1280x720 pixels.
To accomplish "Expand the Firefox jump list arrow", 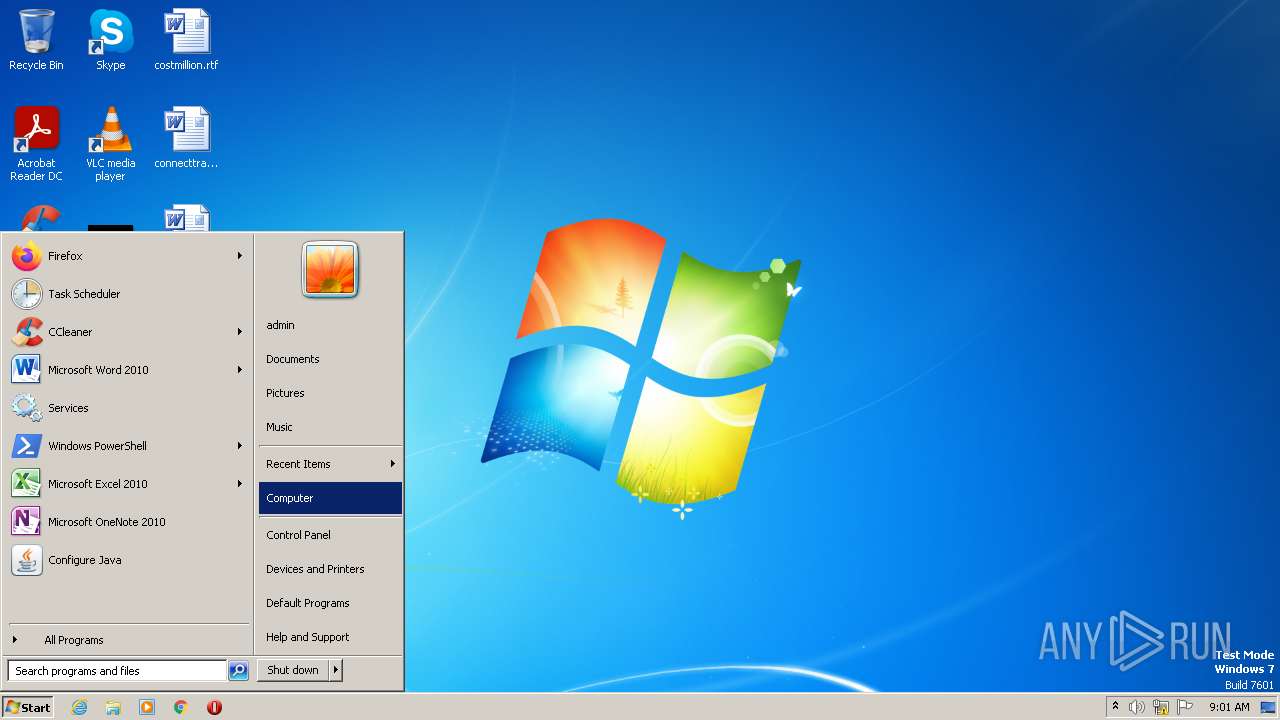I will (240, 256).
